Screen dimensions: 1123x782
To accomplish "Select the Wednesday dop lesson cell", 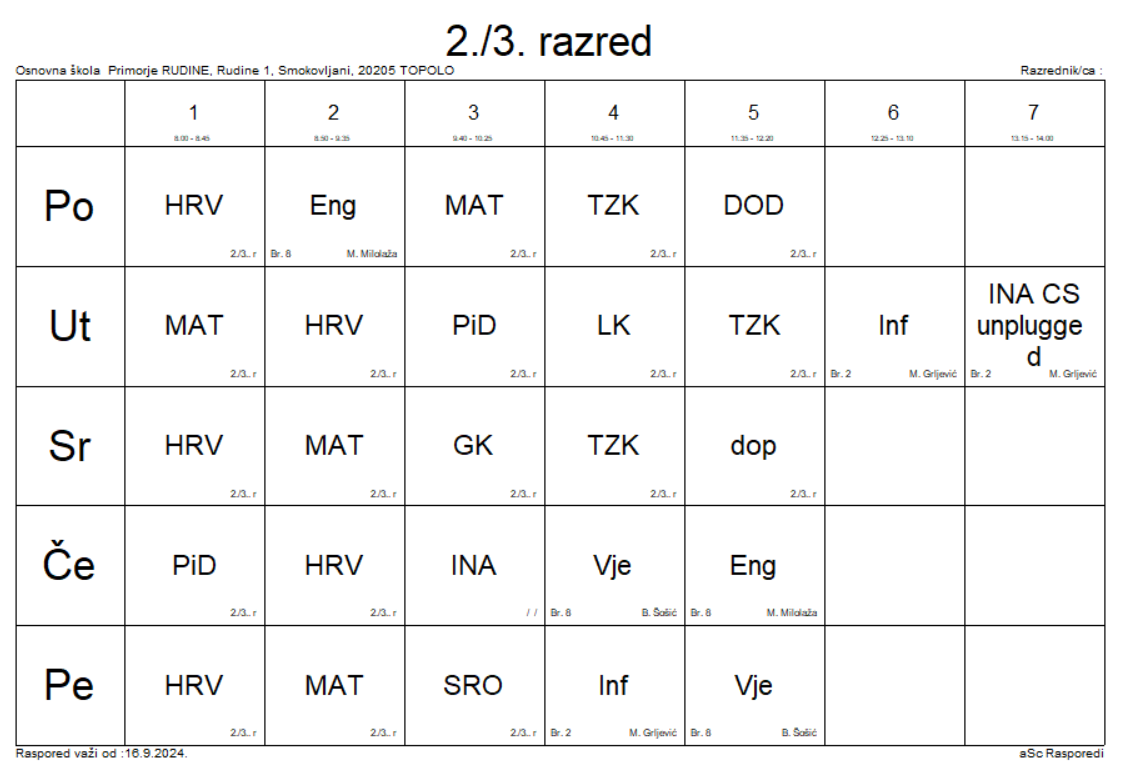I will 754,446.
